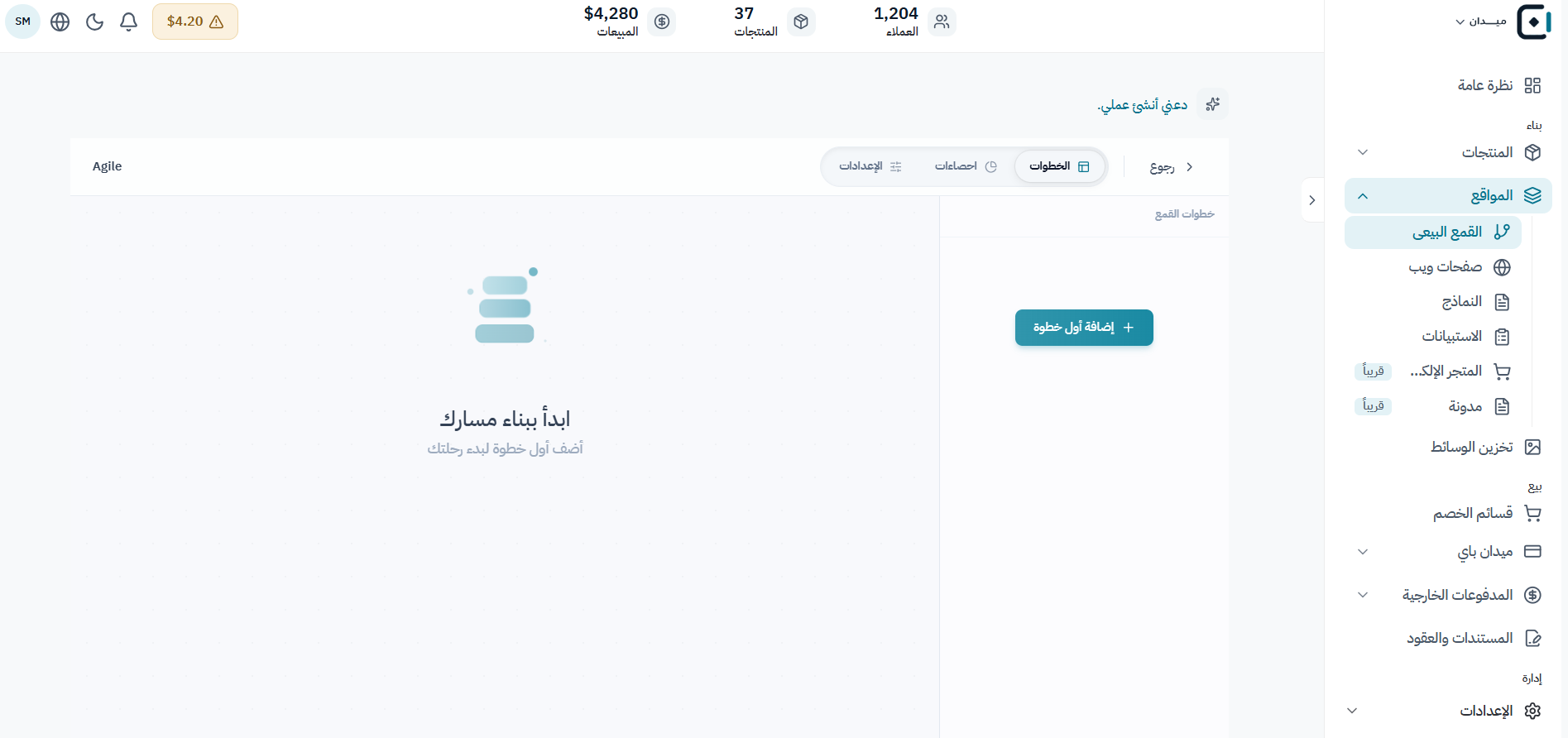Open the language globe icon
This screenshot has width=1568, height=738.
[60, 22]
